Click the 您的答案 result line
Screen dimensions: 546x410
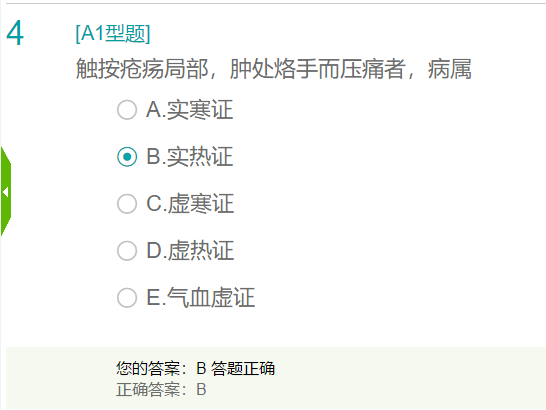click(195, 369)
